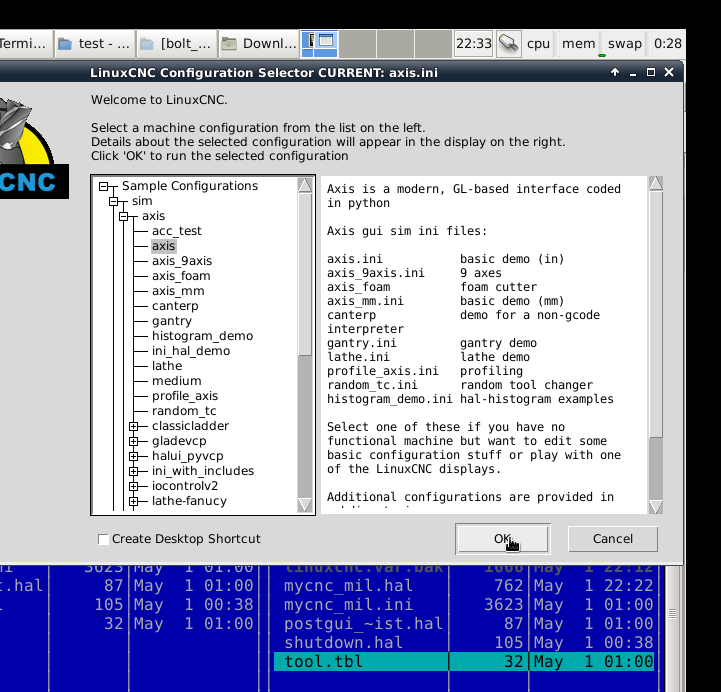Screen dimensions: 721x692
Task: Select ini_hal_demo configuration
Action: [x=191, y=351]
